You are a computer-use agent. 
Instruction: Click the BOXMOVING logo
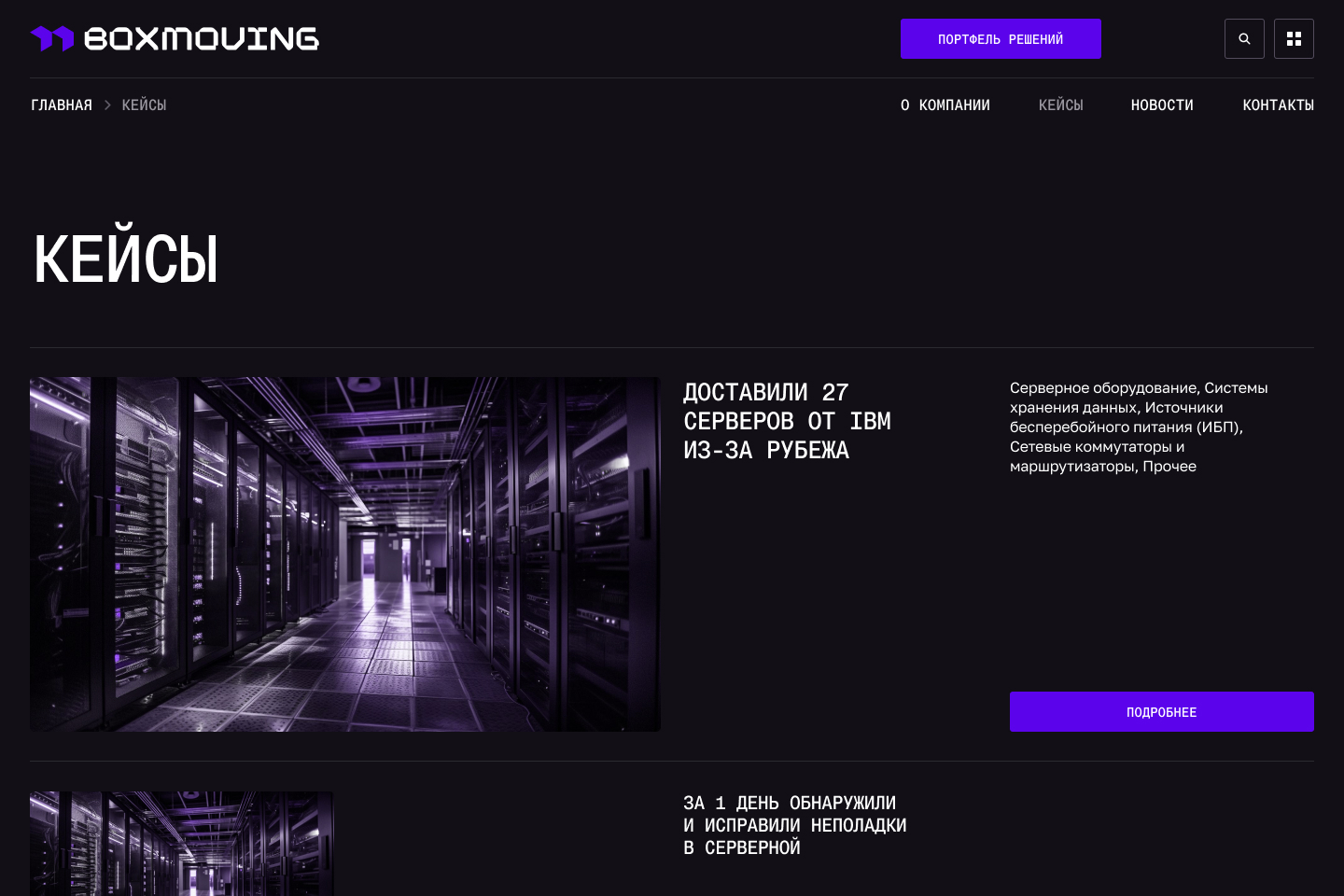coord(175,38)
